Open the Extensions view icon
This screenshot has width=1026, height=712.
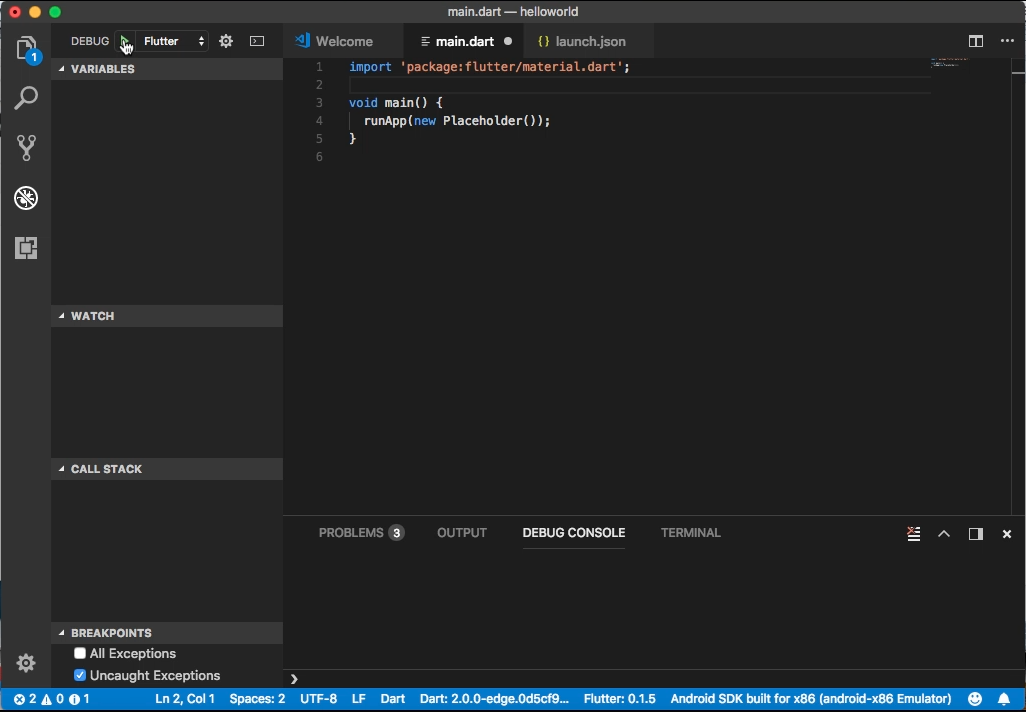pyautogui.click(x=26, y=247)
